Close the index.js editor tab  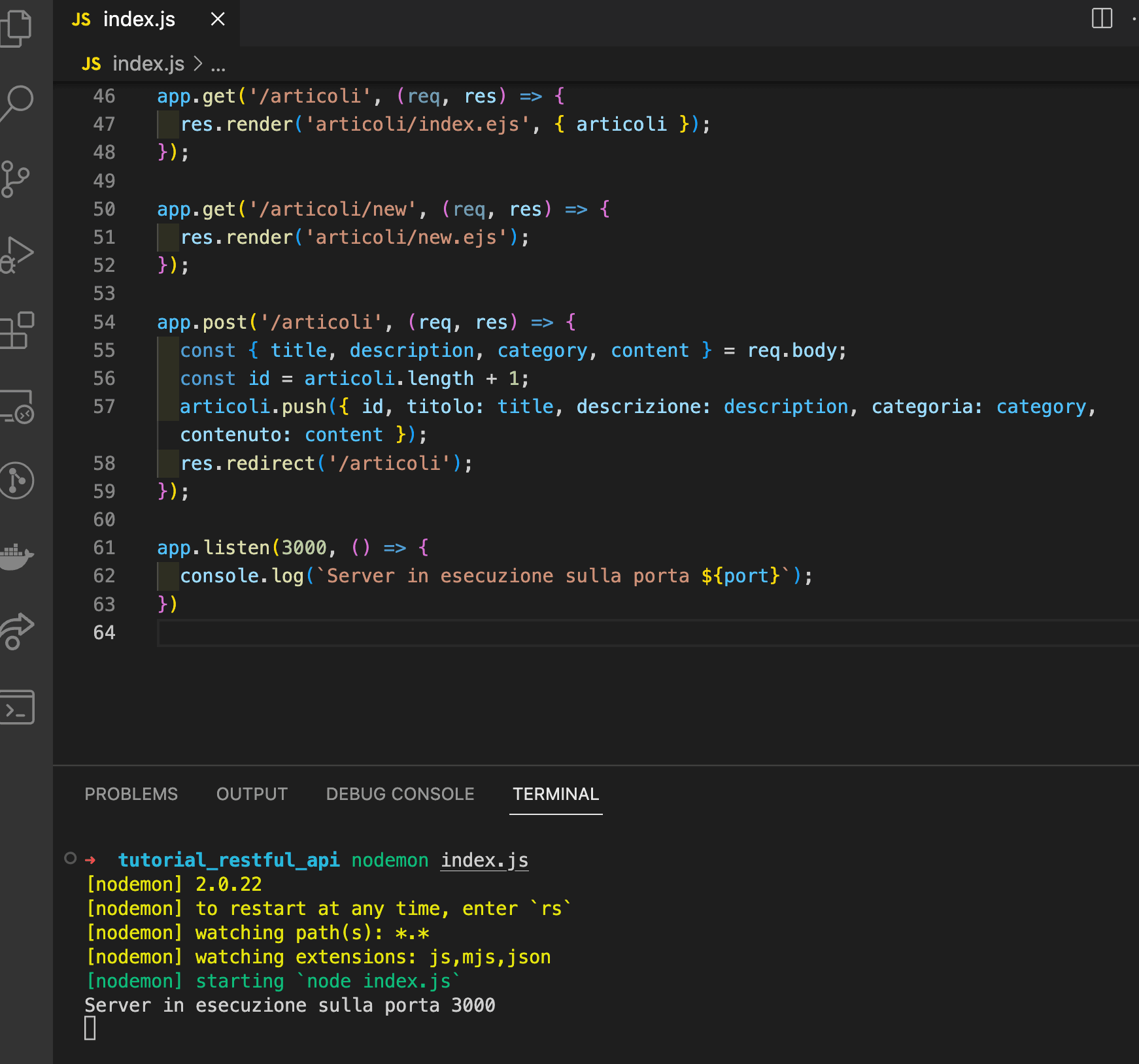[x=218, y=20]
